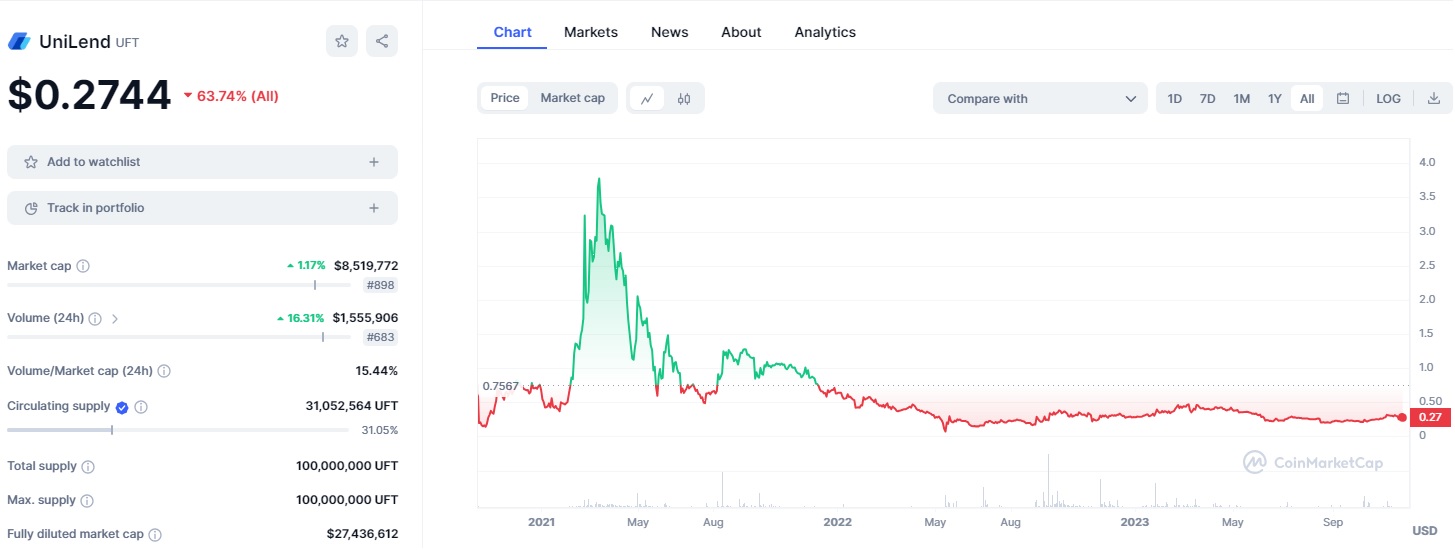Click the 0.27 current price marker on chart
The width and height of the screenshot is (1455, 550).
pyautogui.click(x=1430, y=417)
